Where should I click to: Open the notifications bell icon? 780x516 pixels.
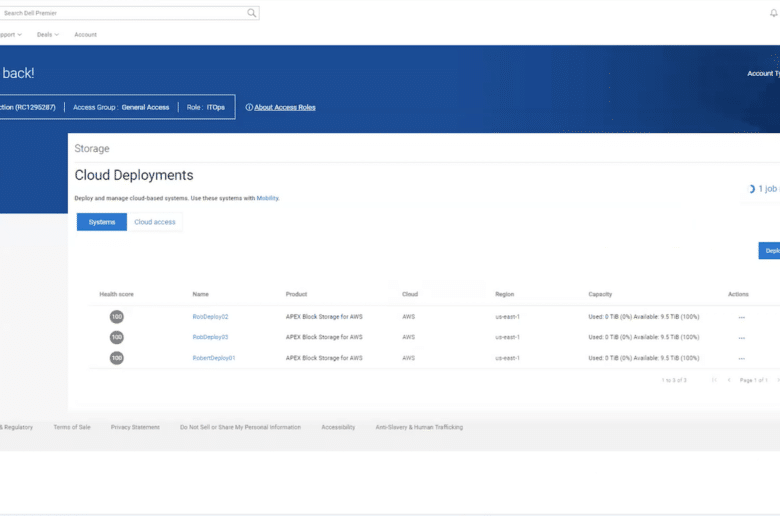(774, 13)
